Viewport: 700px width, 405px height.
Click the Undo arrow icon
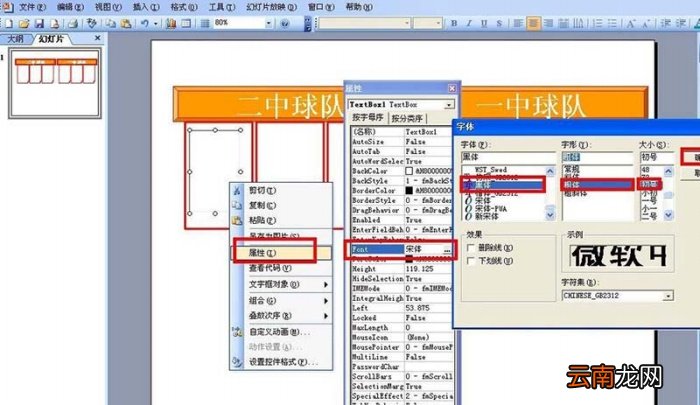point(145,23)
